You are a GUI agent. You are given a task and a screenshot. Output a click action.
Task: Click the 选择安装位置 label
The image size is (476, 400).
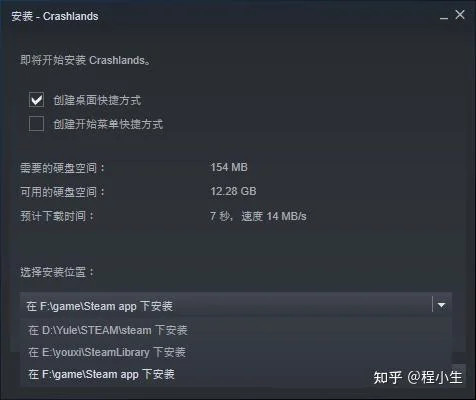(x=57, y=272)
